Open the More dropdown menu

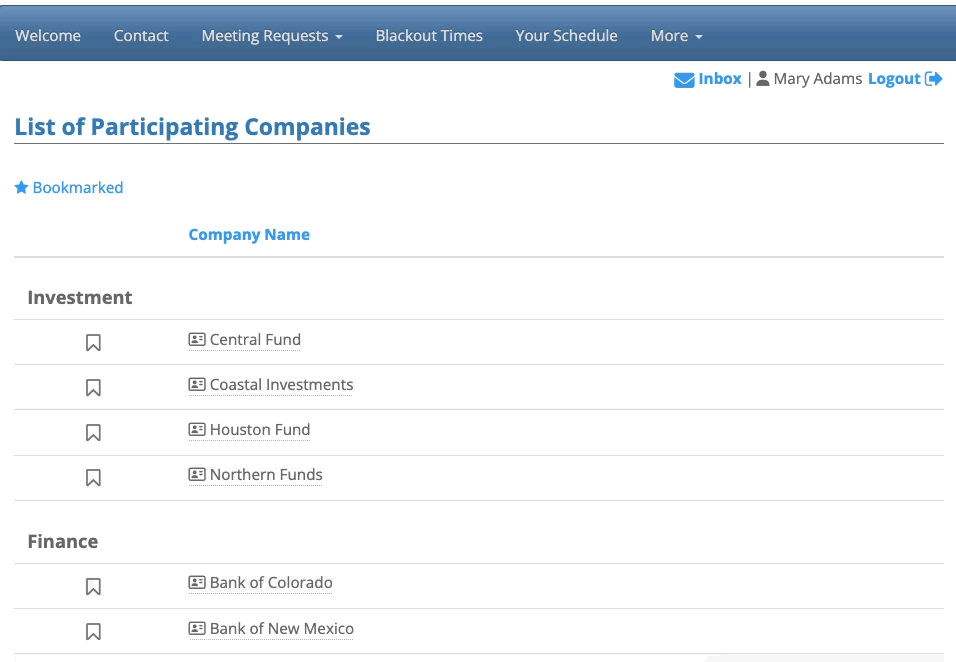coord(676,36)
